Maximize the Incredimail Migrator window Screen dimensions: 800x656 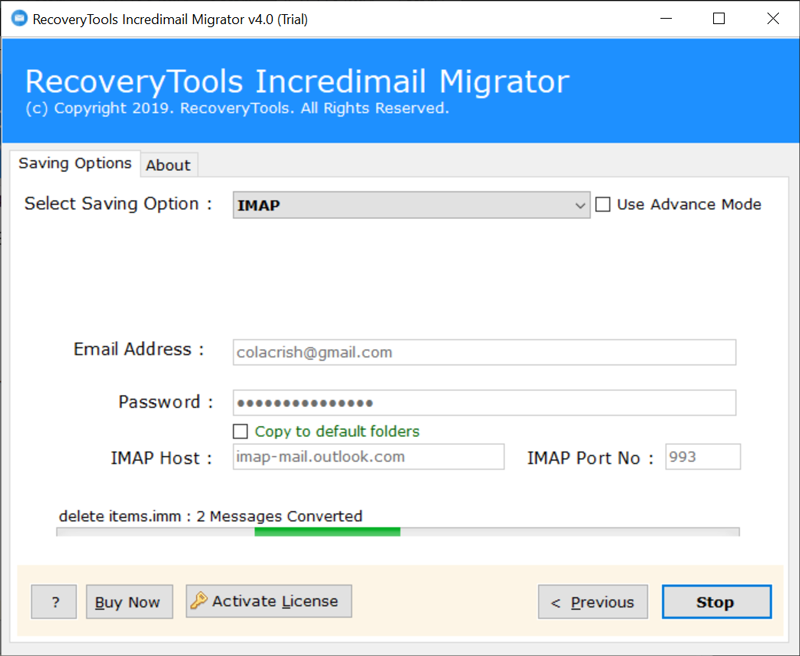click(719, 19)
